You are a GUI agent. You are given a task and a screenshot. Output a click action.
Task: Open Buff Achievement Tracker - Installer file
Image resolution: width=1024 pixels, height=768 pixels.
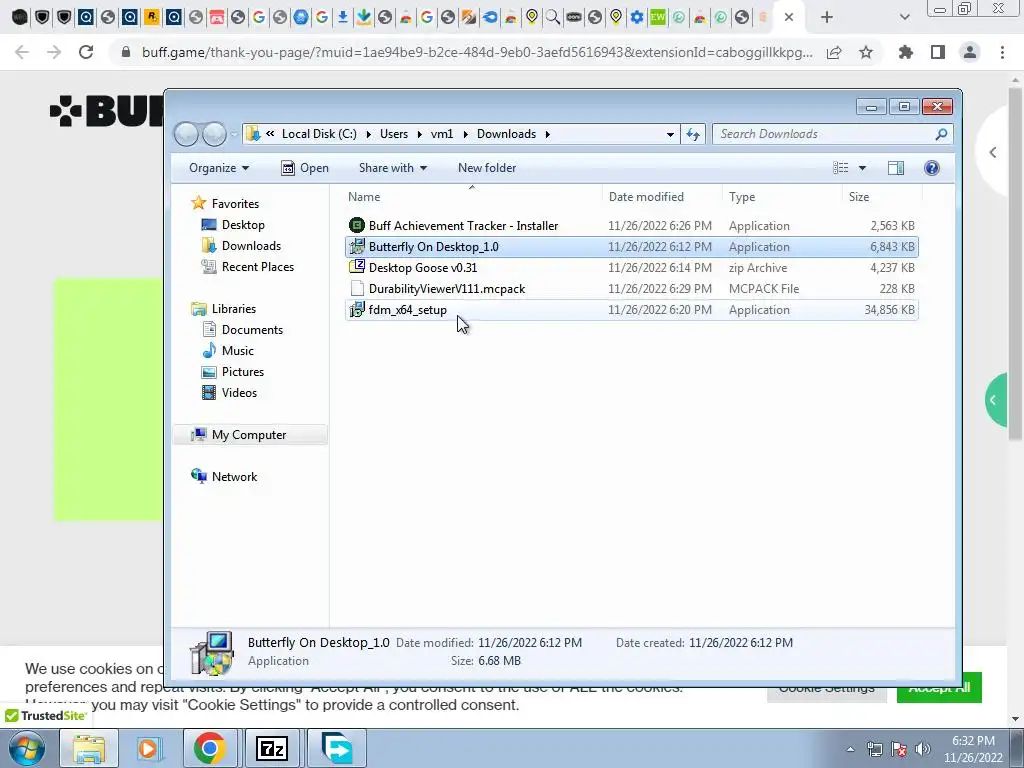[631, 226]
